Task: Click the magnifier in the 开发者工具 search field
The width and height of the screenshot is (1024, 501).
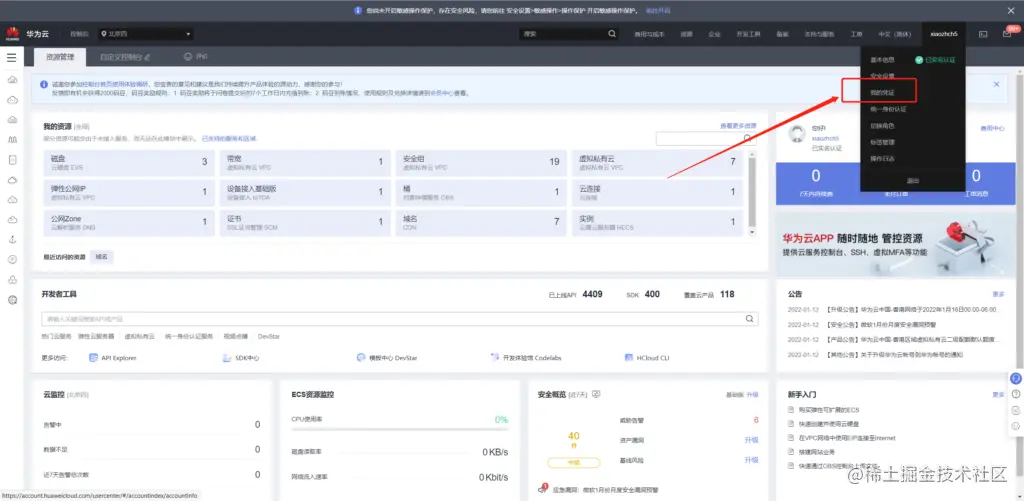Action: coord(750,319)
